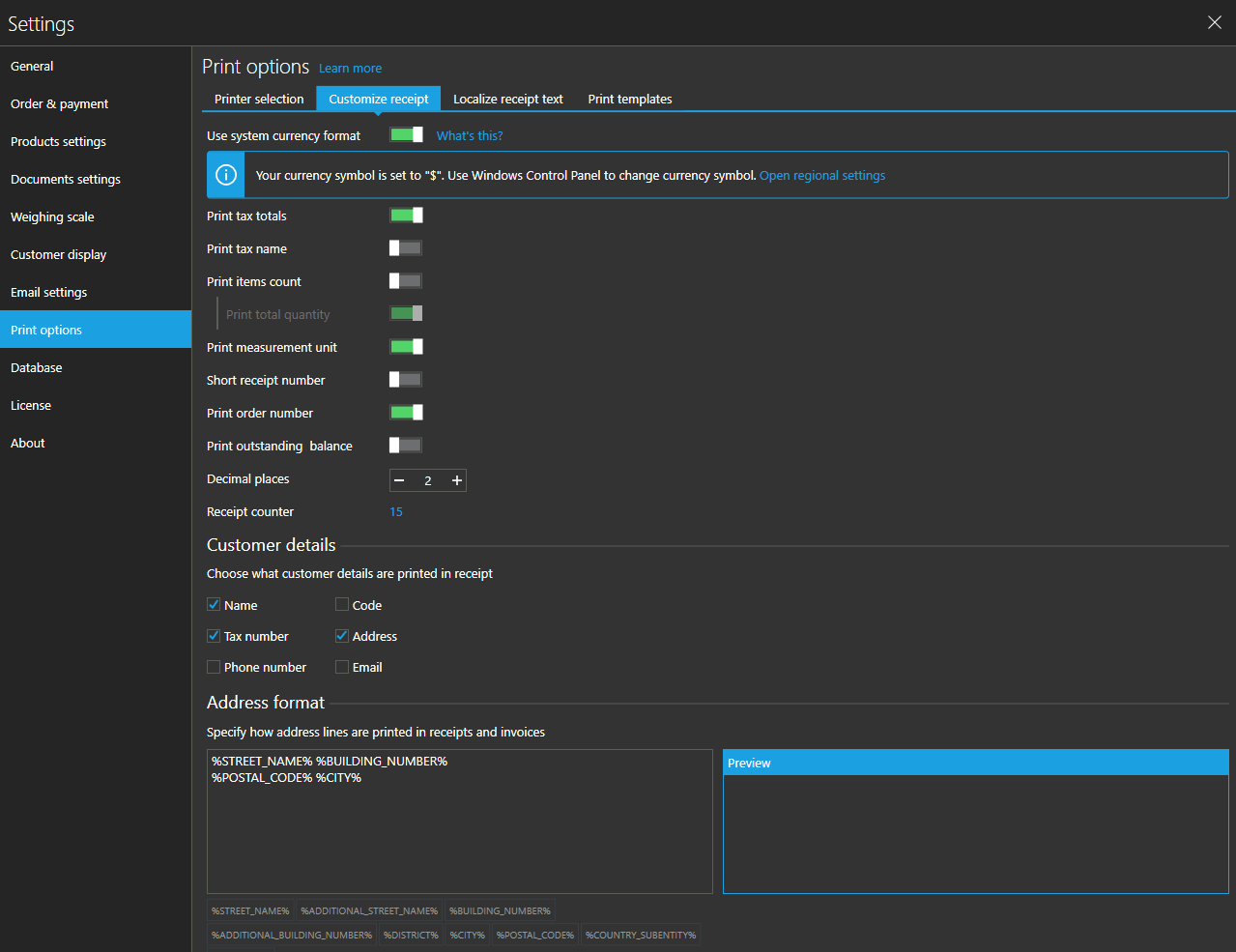Open regional settings link
1236x952 pixels.
822,175
